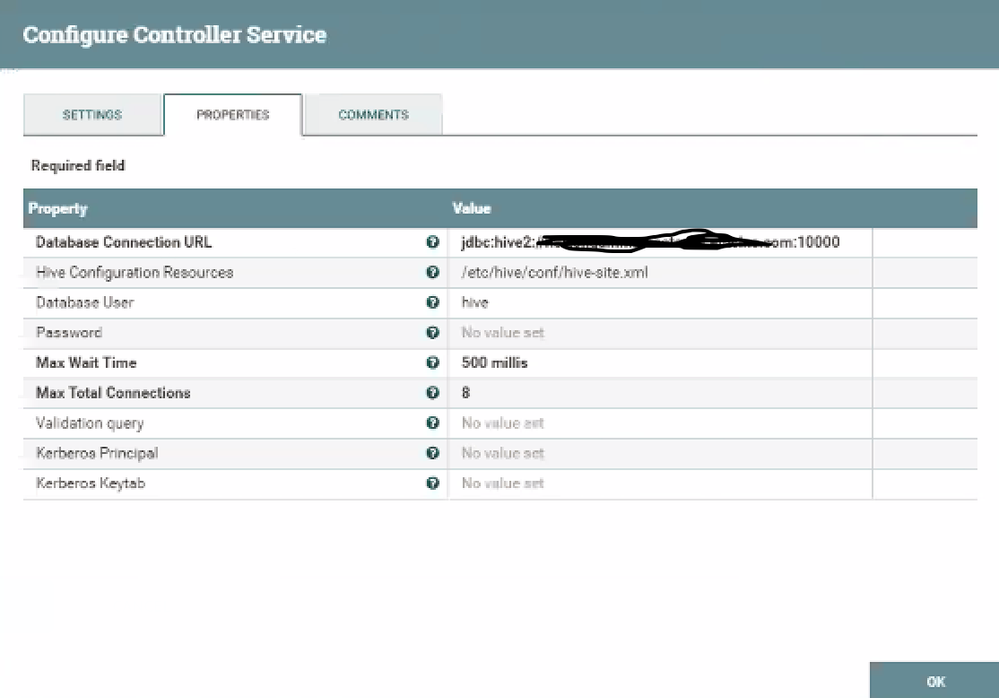Select the Validation query property name
This screenshot has width=999, height=698.
(x=90, y=424)
